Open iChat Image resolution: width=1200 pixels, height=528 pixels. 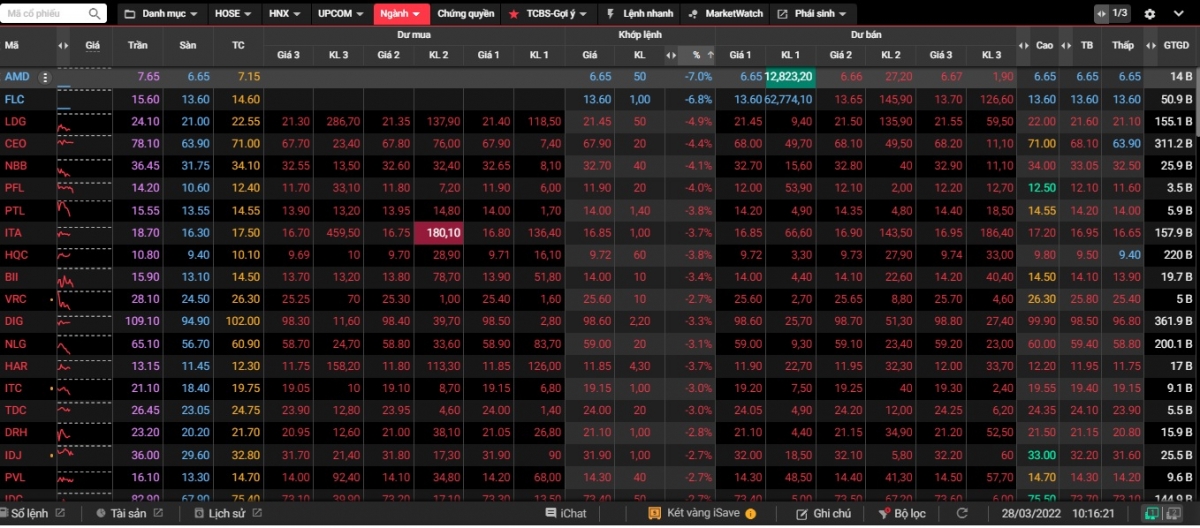pos(566,513)
